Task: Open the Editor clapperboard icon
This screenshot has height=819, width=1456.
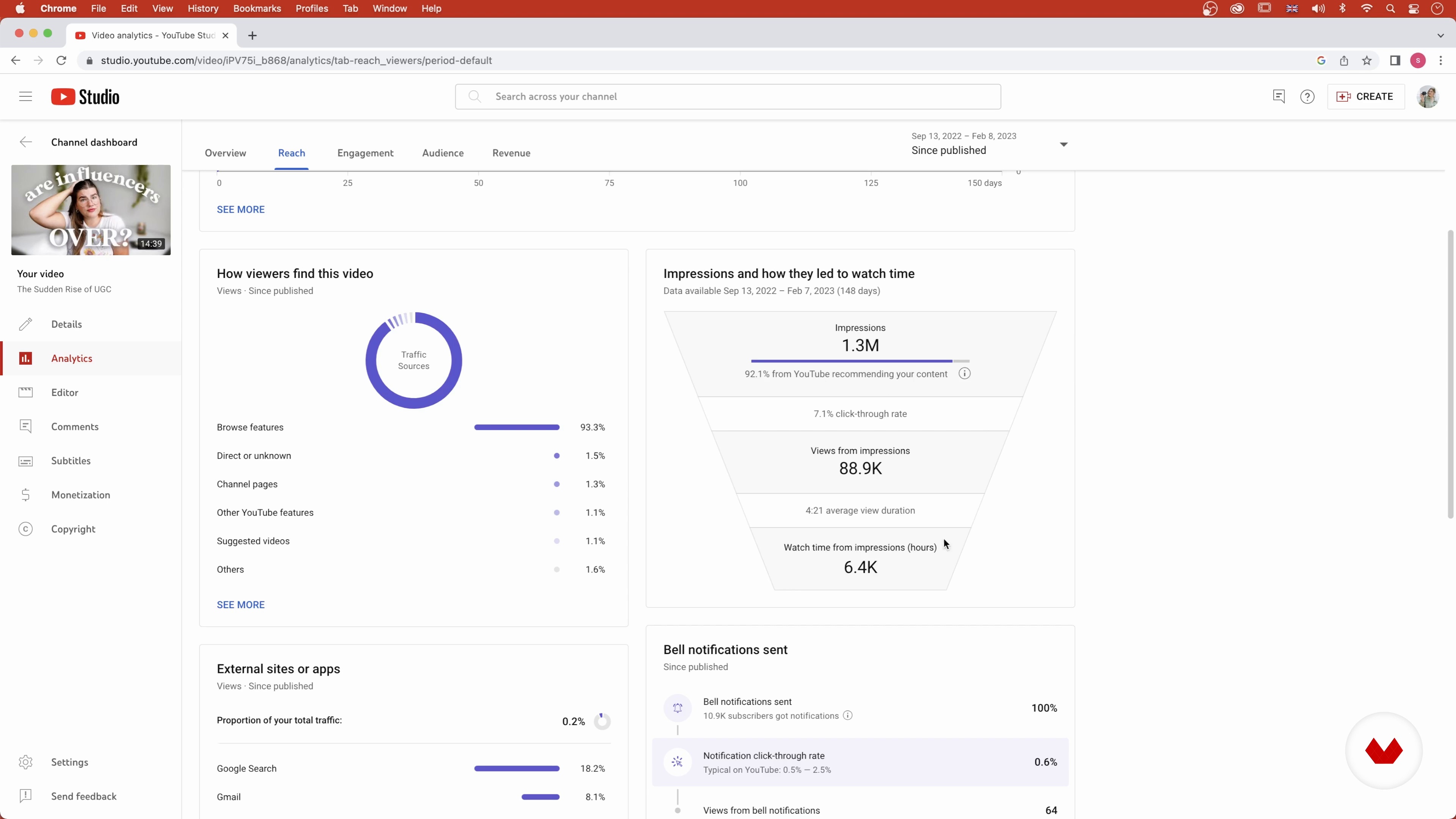Action: (x=25, y=392)
